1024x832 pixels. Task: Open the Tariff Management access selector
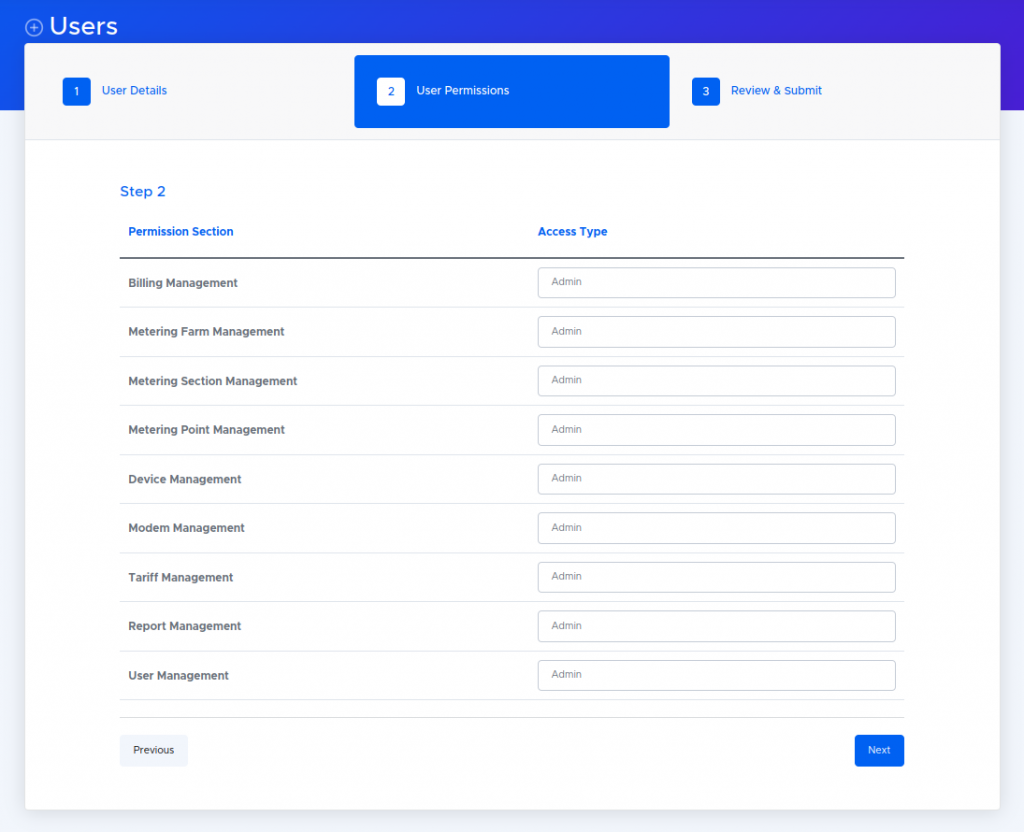tap(716, 576)
